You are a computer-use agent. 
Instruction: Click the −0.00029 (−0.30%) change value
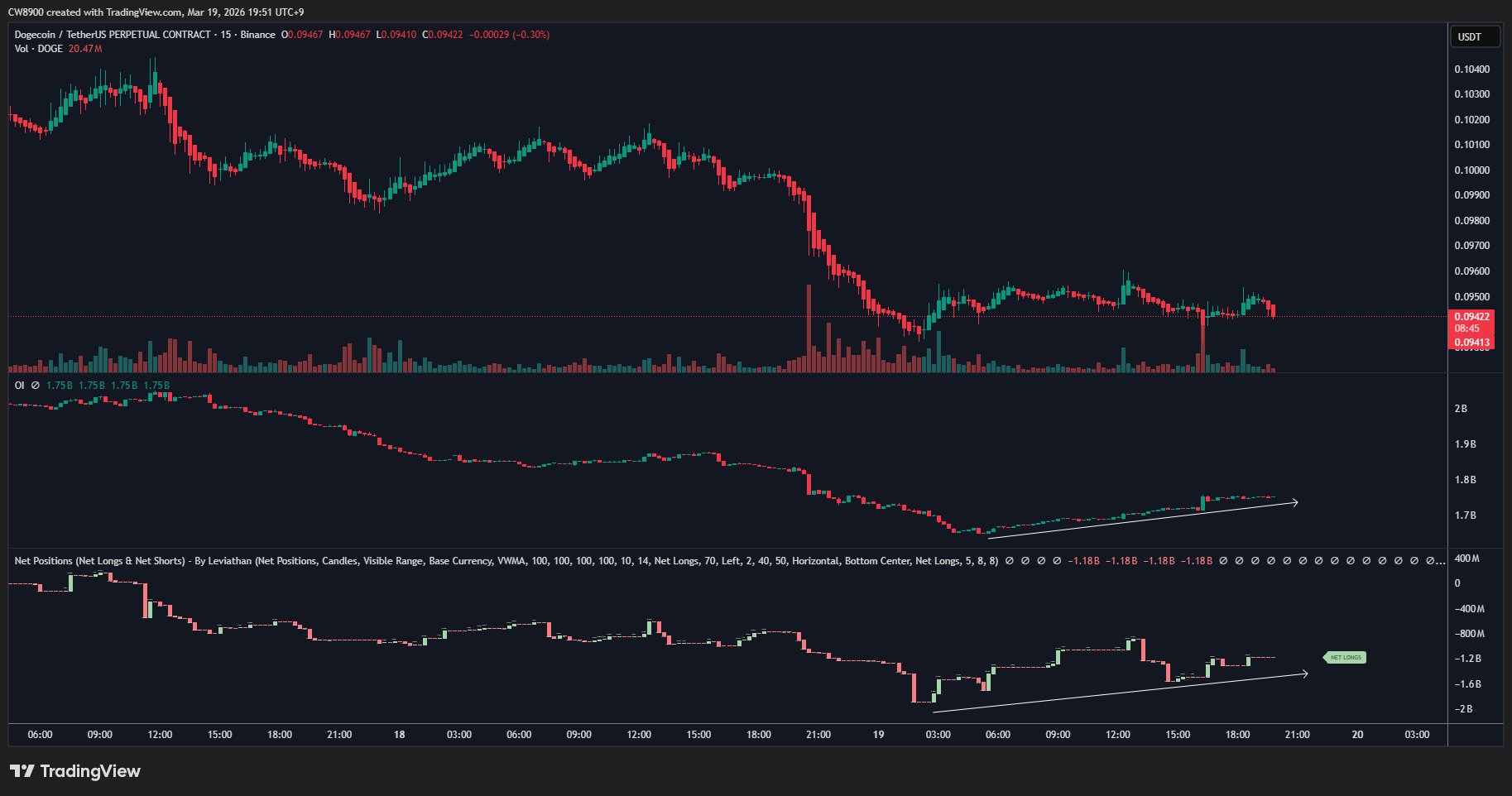[509, 35]
